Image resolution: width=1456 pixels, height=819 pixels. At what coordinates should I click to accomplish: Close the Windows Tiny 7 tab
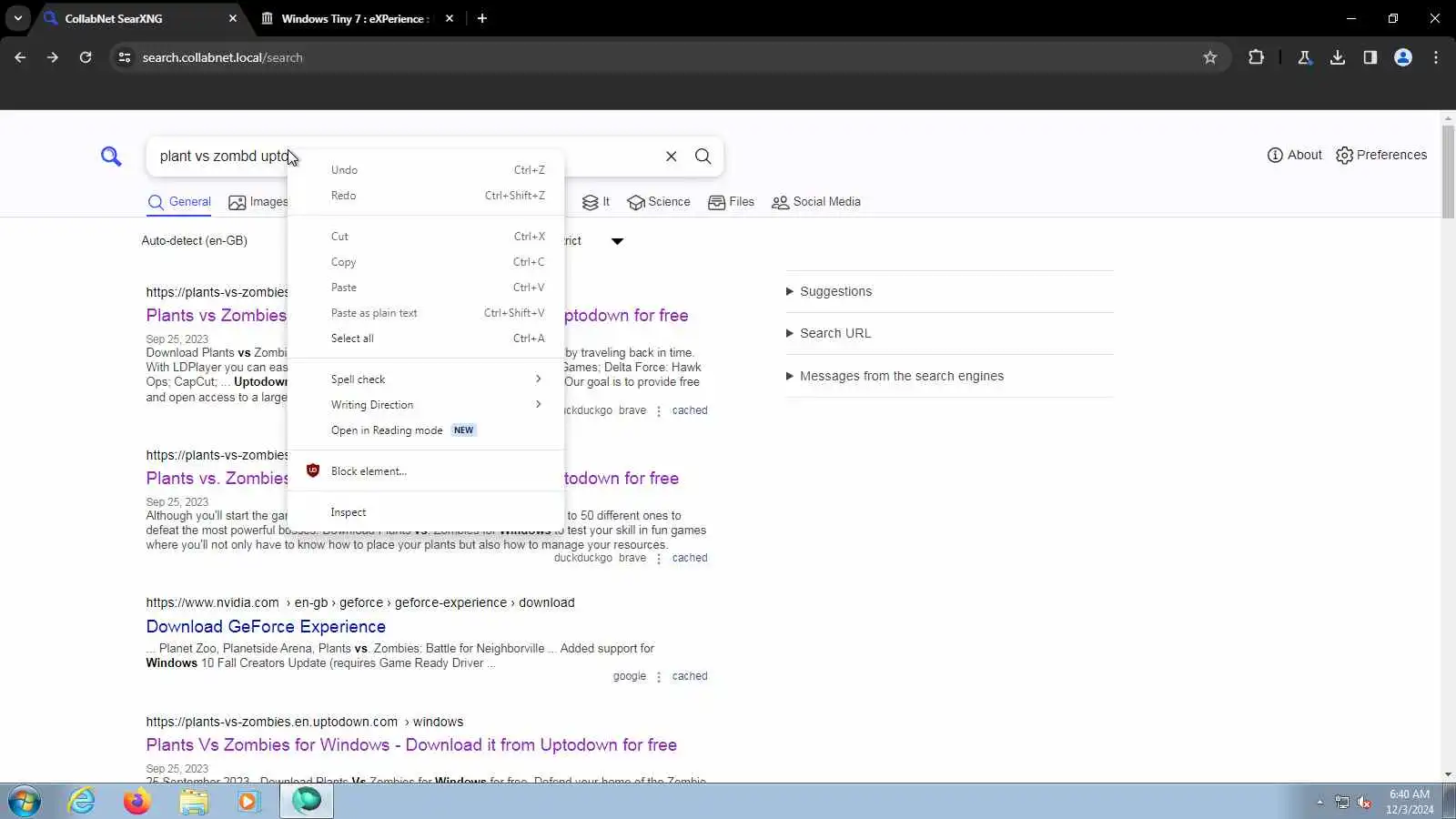pos(450,18)
